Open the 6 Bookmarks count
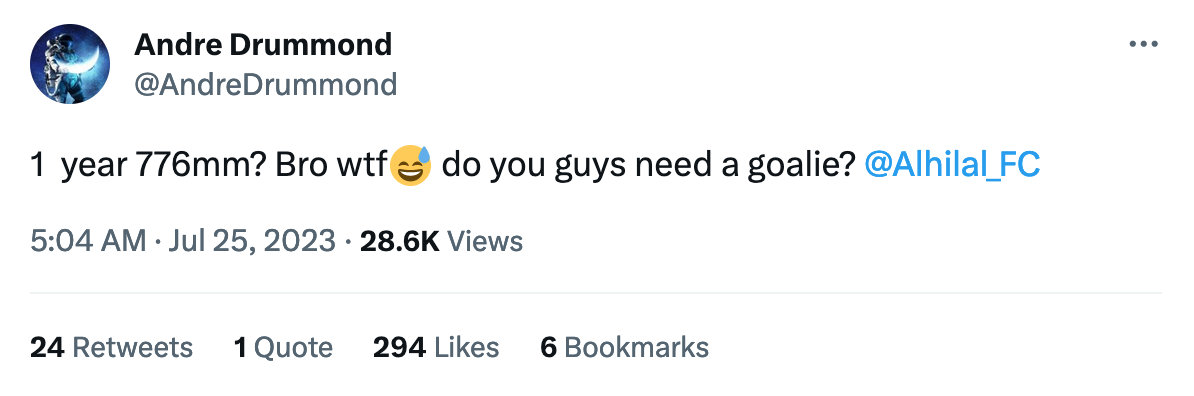Viewport: 1194px width, 396px height. tap(624, 347)
